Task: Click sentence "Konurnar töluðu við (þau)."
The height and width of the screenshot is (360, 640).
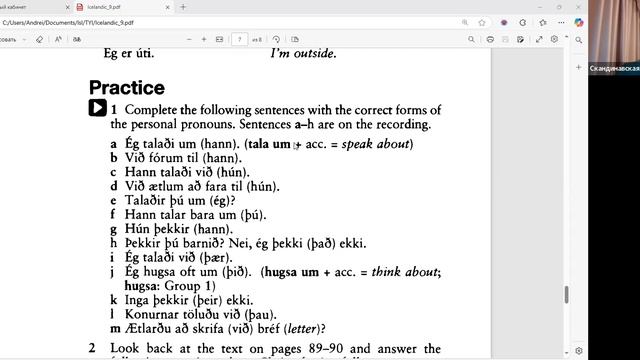Action: pyautogui.click(x=201, y=314)
